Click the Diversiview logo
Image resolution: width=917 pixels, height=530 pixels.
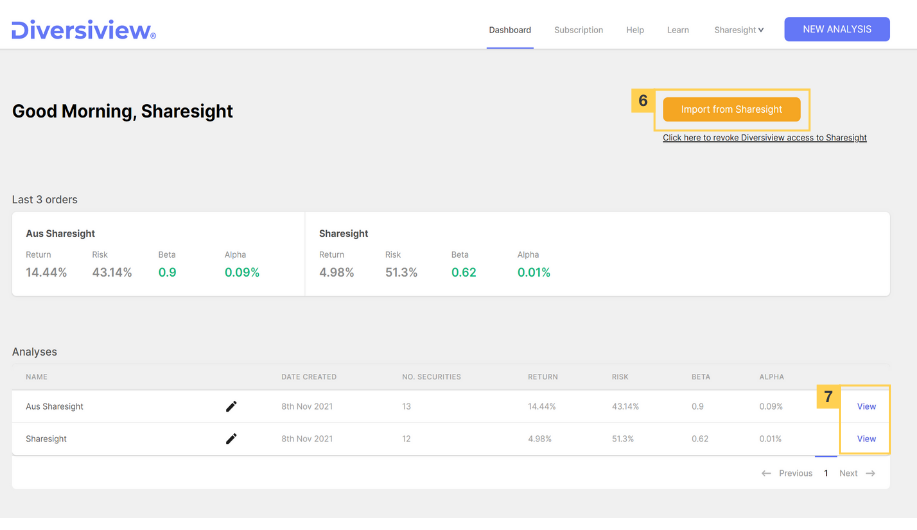84,30
